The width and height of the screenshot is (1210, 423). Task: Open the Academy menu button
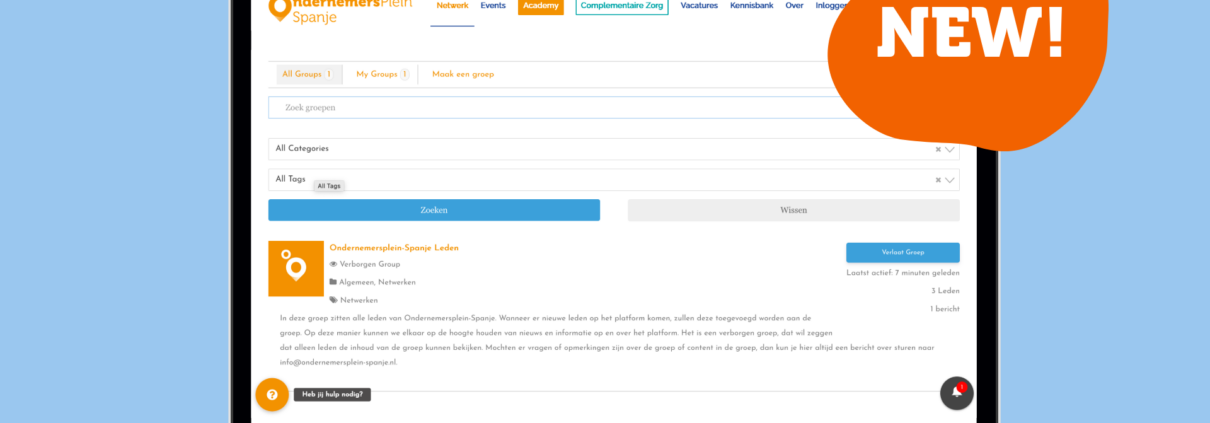pyautogui.click(x=541, y=6)
